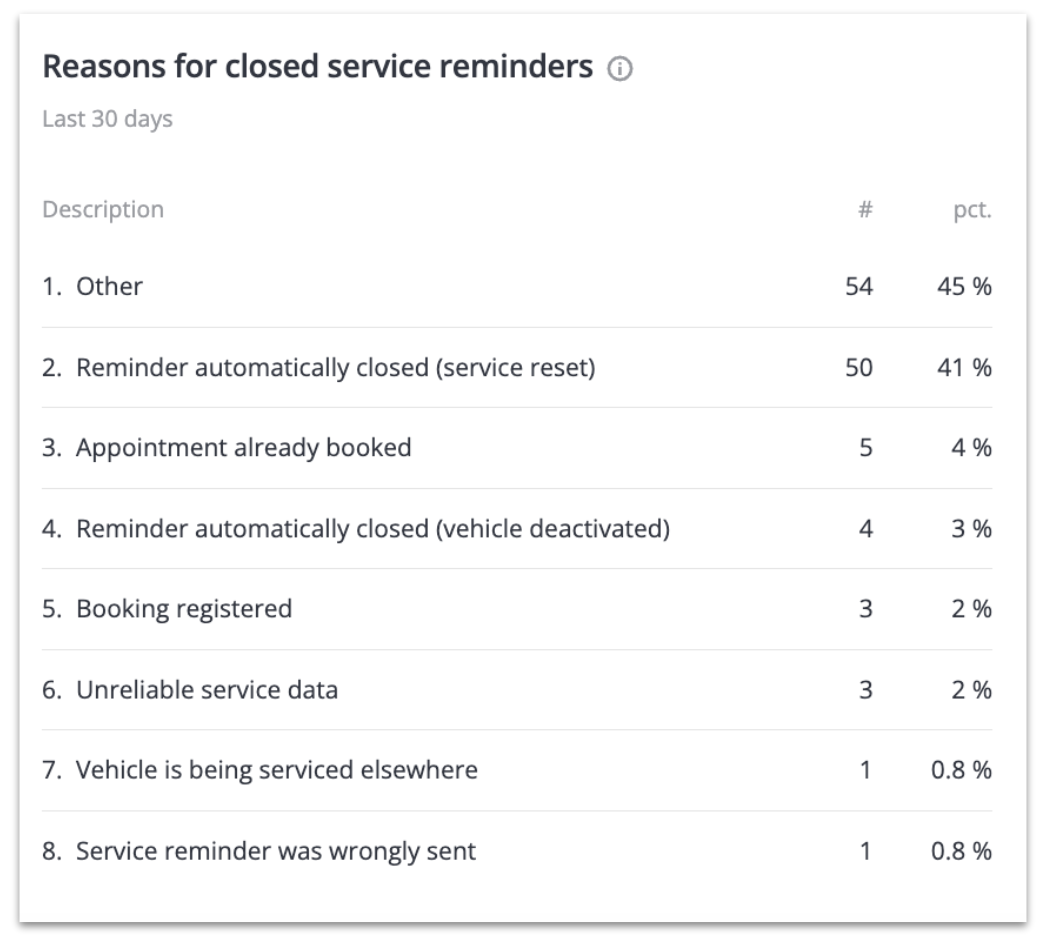The height and width of the screenshot is (942, 1042).
Task: Sort by the pct. column header
Action: [x=971, y=210]
